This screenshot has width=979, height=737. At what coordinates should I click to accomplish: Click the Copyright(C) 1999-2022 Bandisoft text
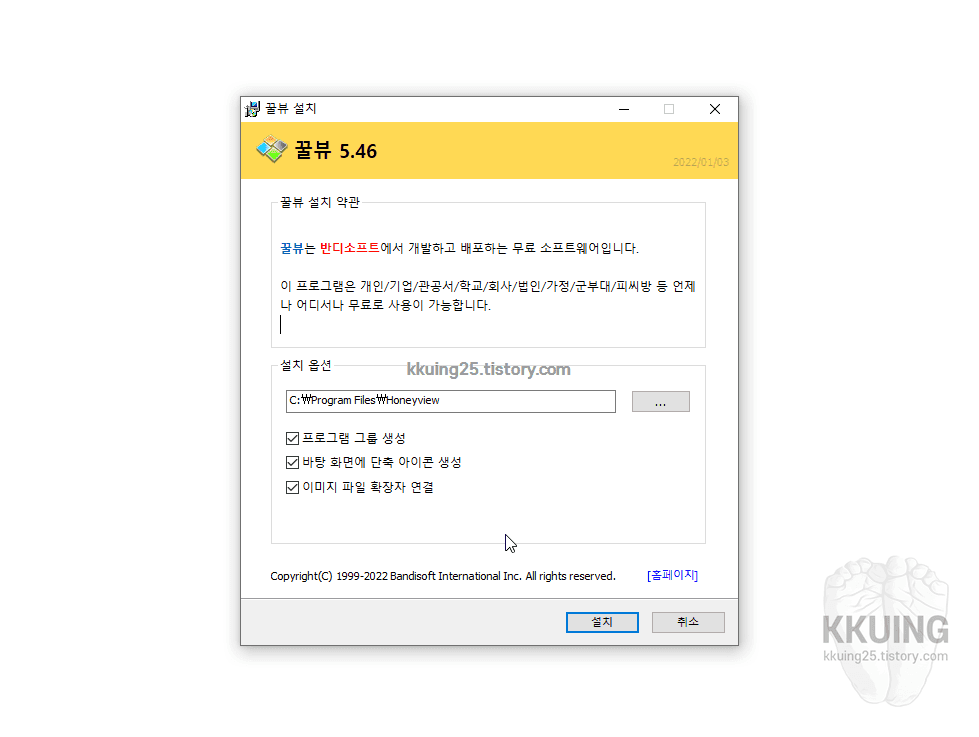[443, 576]
